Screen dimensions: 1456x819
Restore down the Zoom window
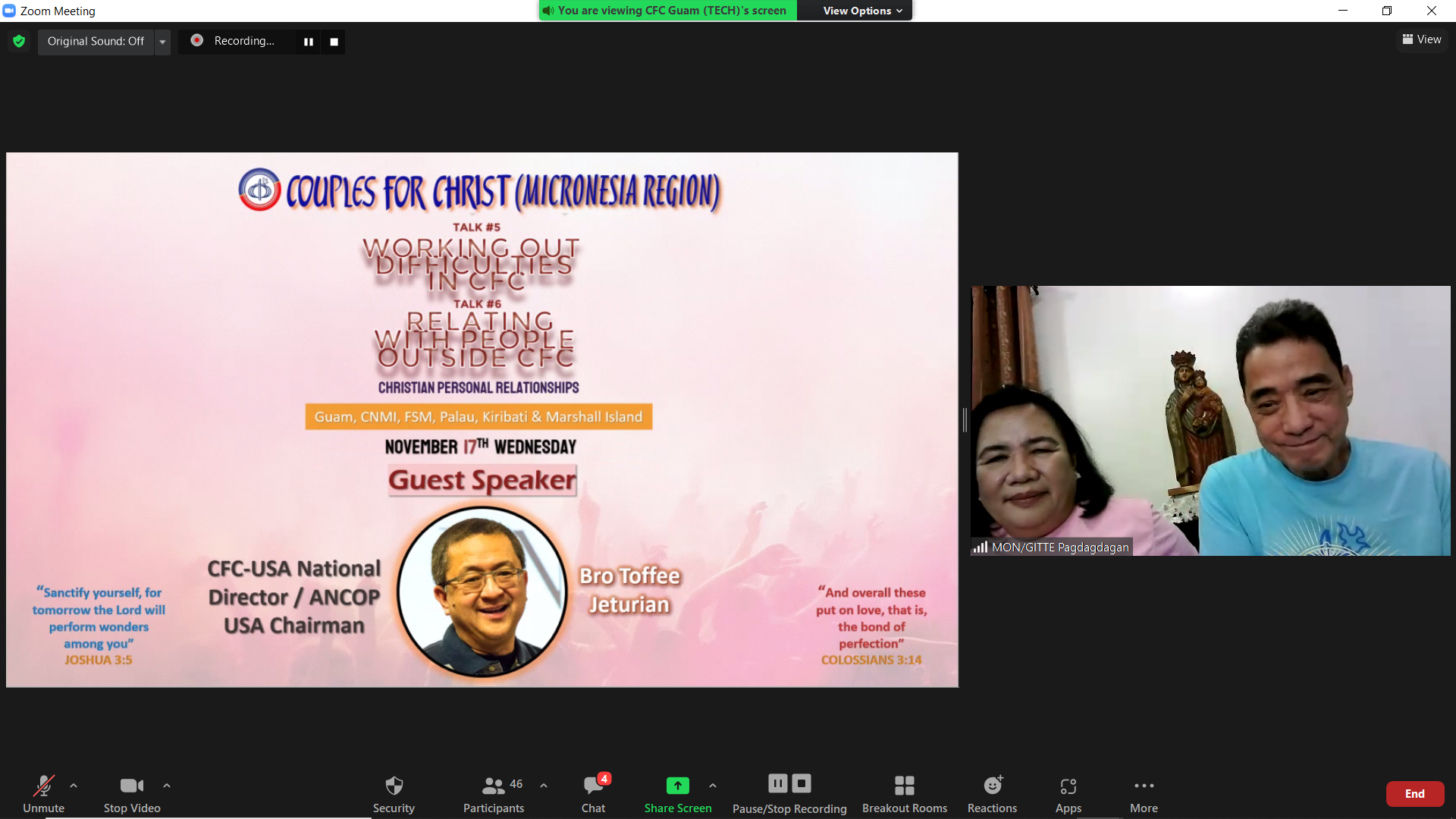[x=1387, y=11]
